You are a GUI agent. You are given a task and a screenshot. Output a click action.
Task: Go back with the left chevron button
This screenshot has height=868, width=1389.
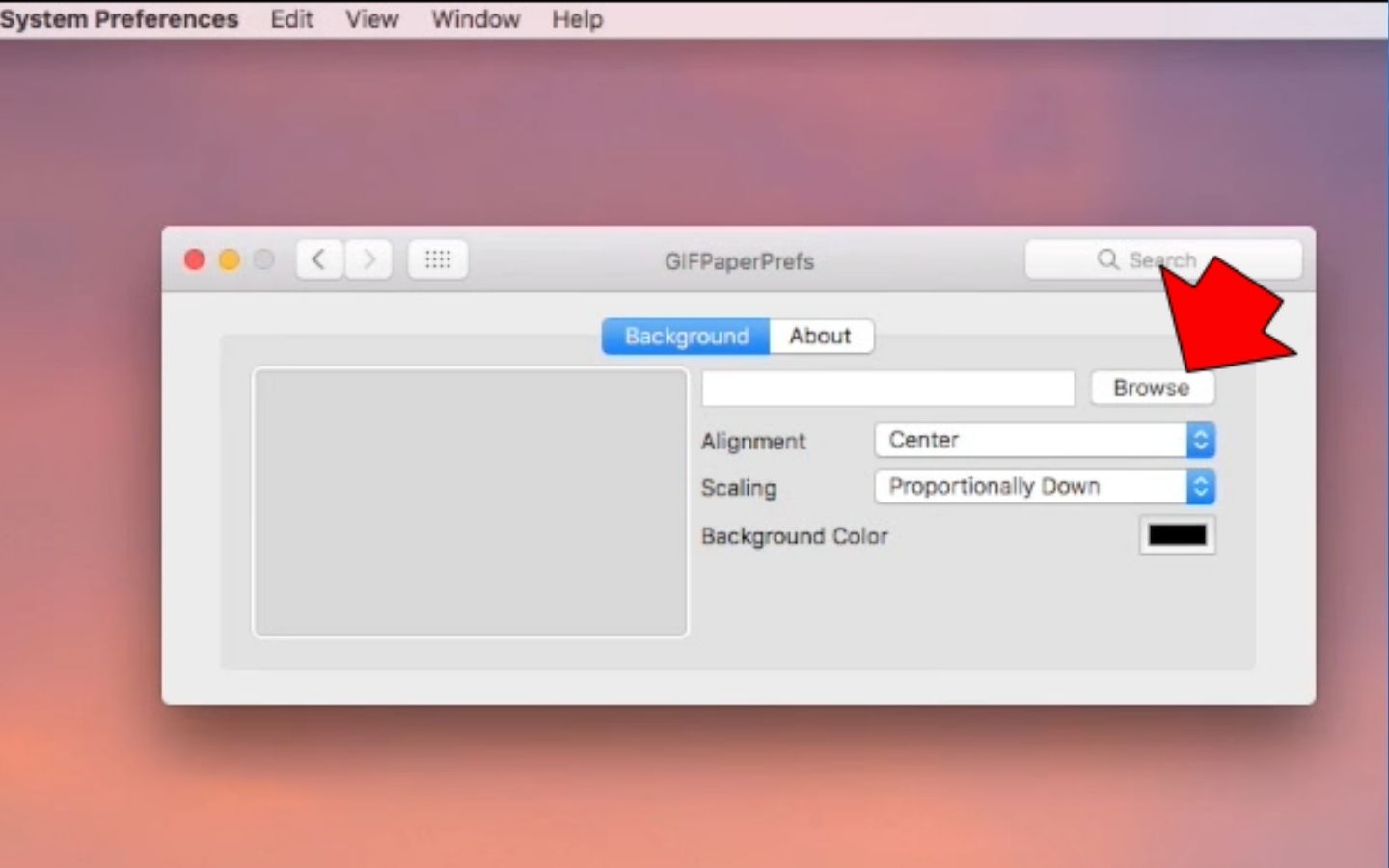319,259
